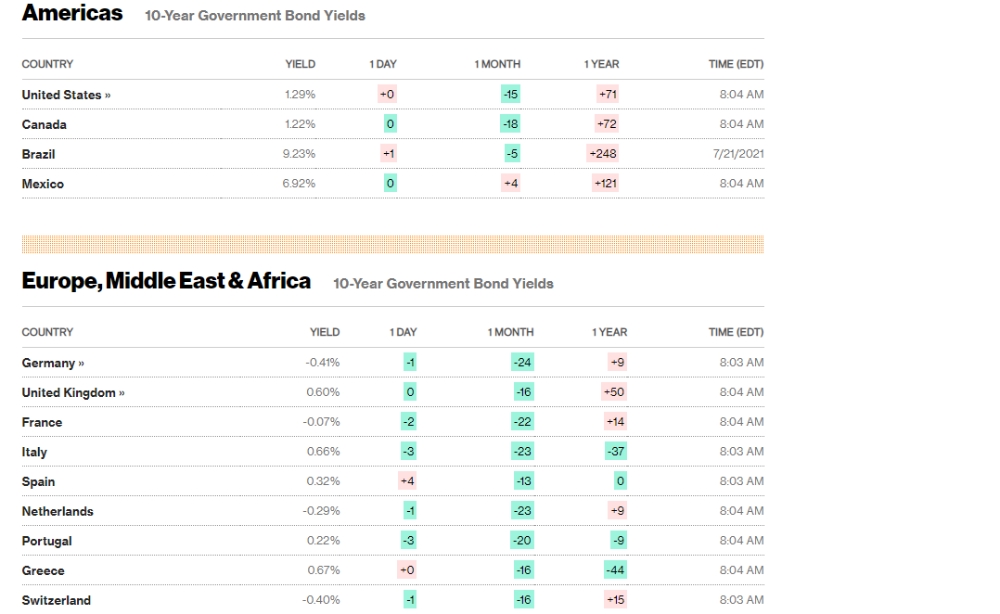Click France's +14 one-year change
This screenshot has width=1000, height=614.
615,421
